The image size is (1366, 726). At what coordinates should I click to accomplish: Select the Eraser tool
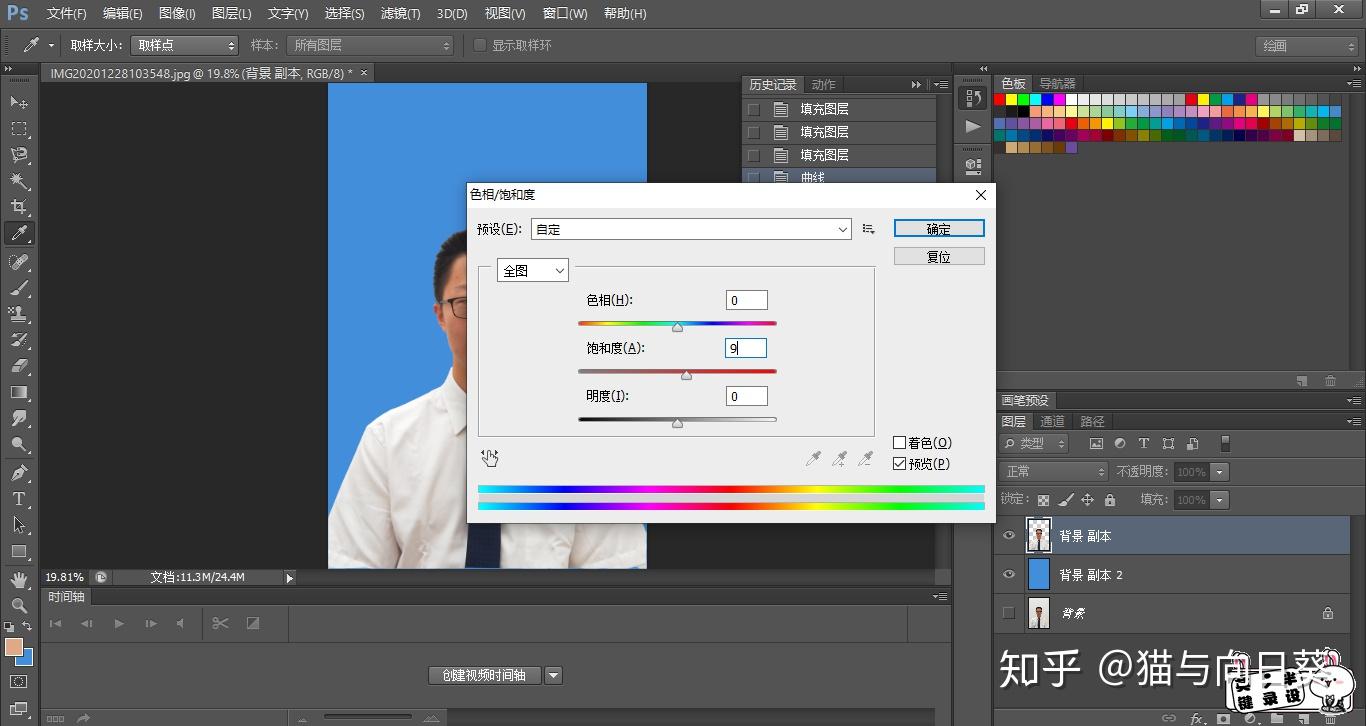(x=19, y=365)
